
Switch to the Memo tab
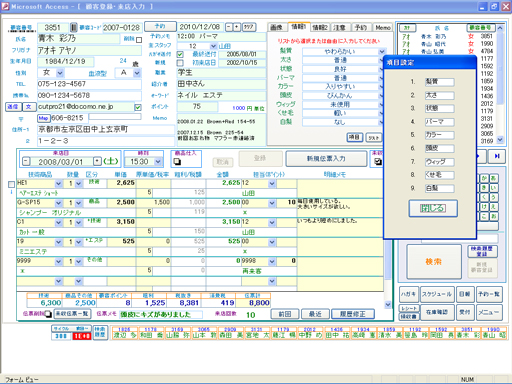point(383,27)
